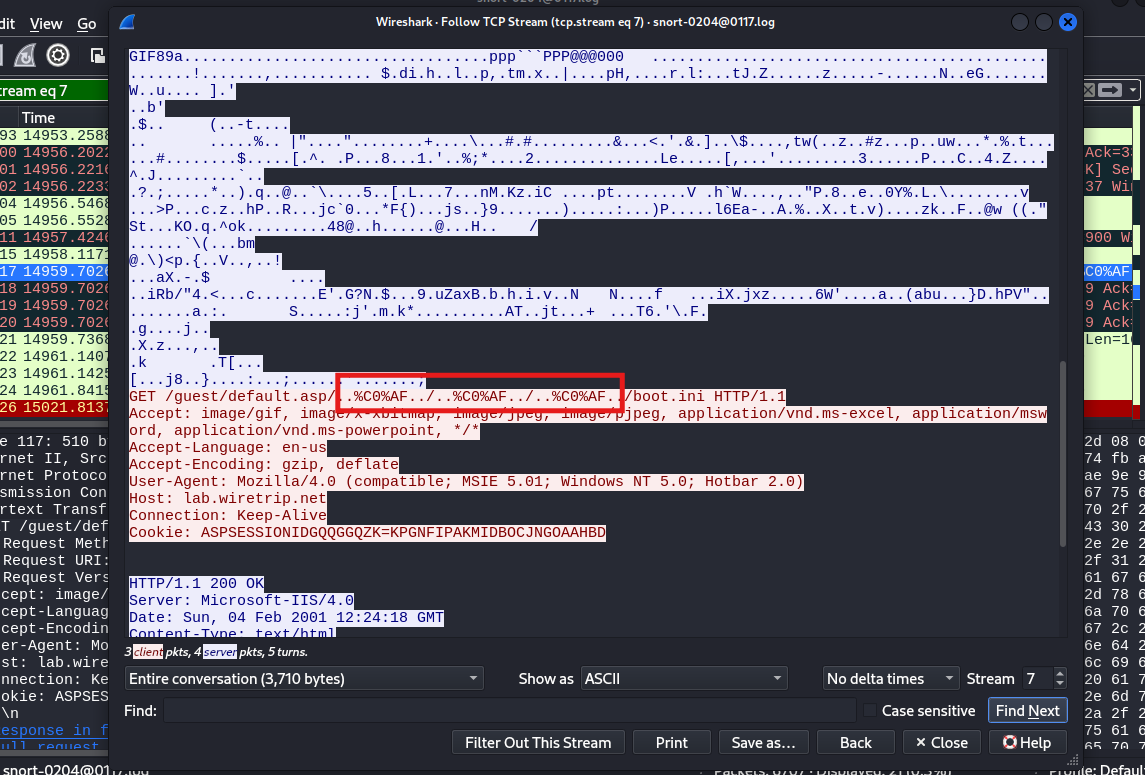Open the View menu in main window
1145x775 pixels.
pos(46,23)
